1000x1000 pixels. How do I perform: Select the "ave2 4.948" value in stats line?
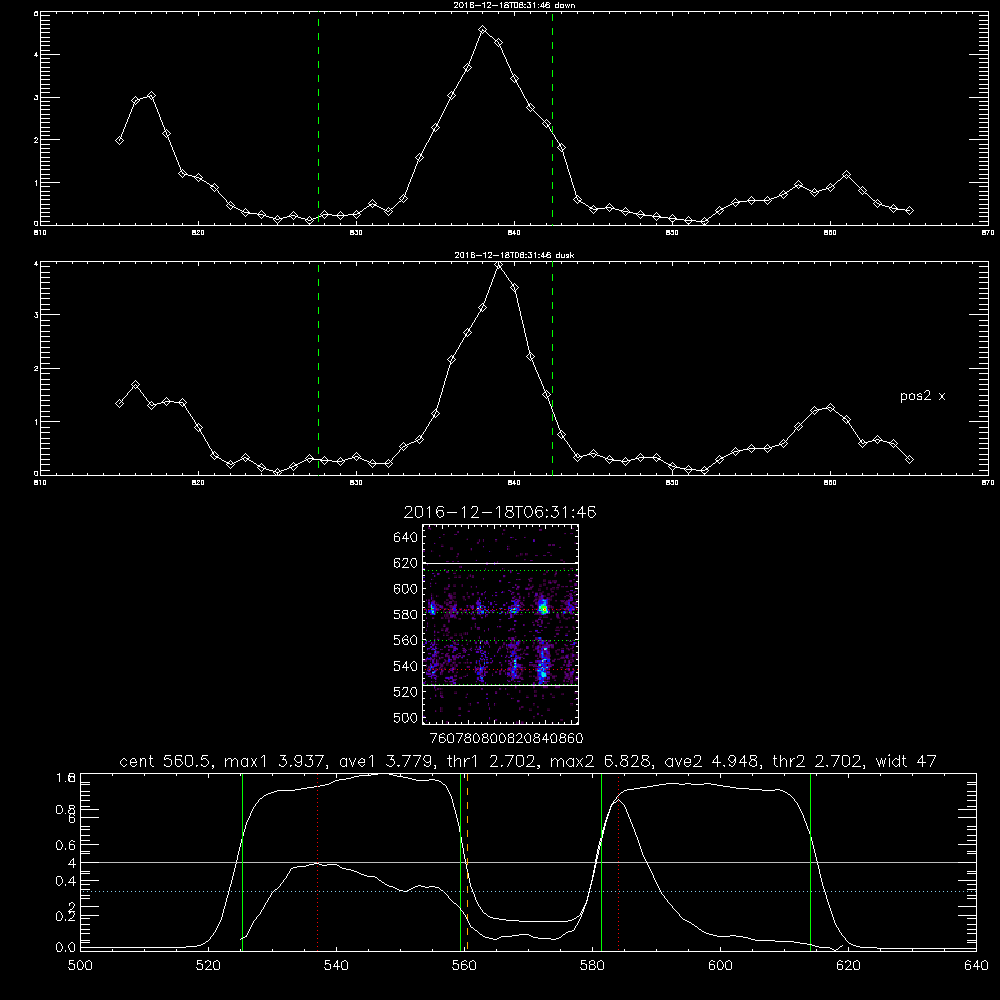coord(712,761)
